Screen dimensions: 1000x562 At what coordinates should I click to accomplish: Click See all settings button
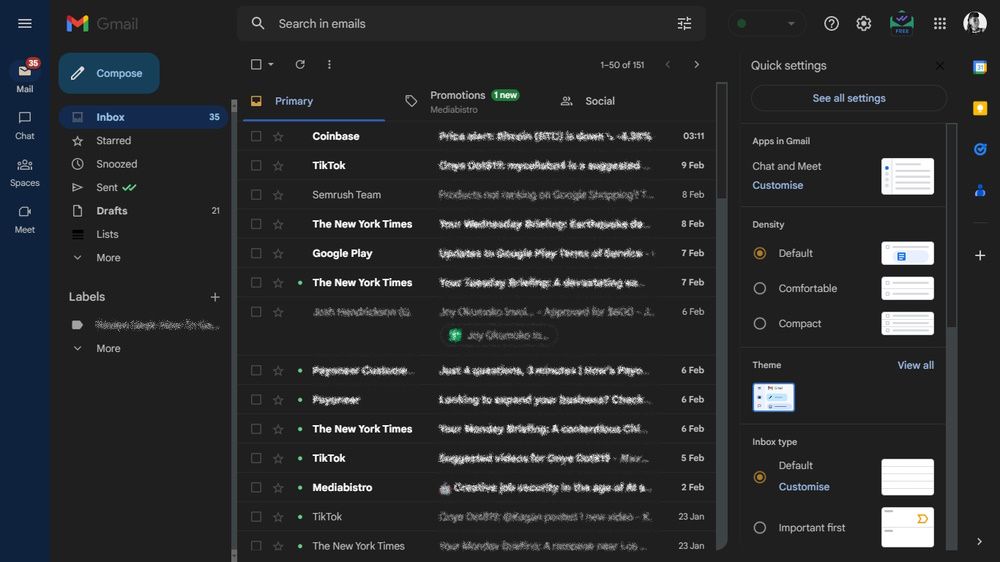click(x=848, y=98)
